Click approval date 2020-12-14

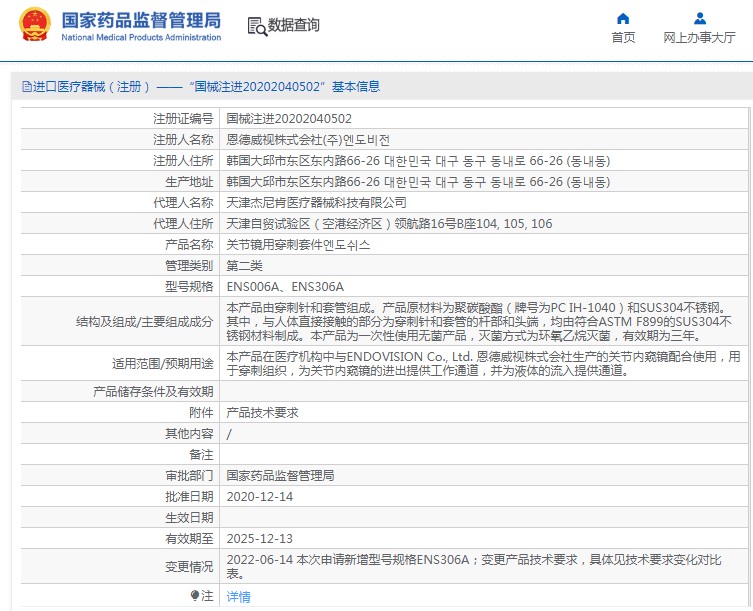click(259, 497)
